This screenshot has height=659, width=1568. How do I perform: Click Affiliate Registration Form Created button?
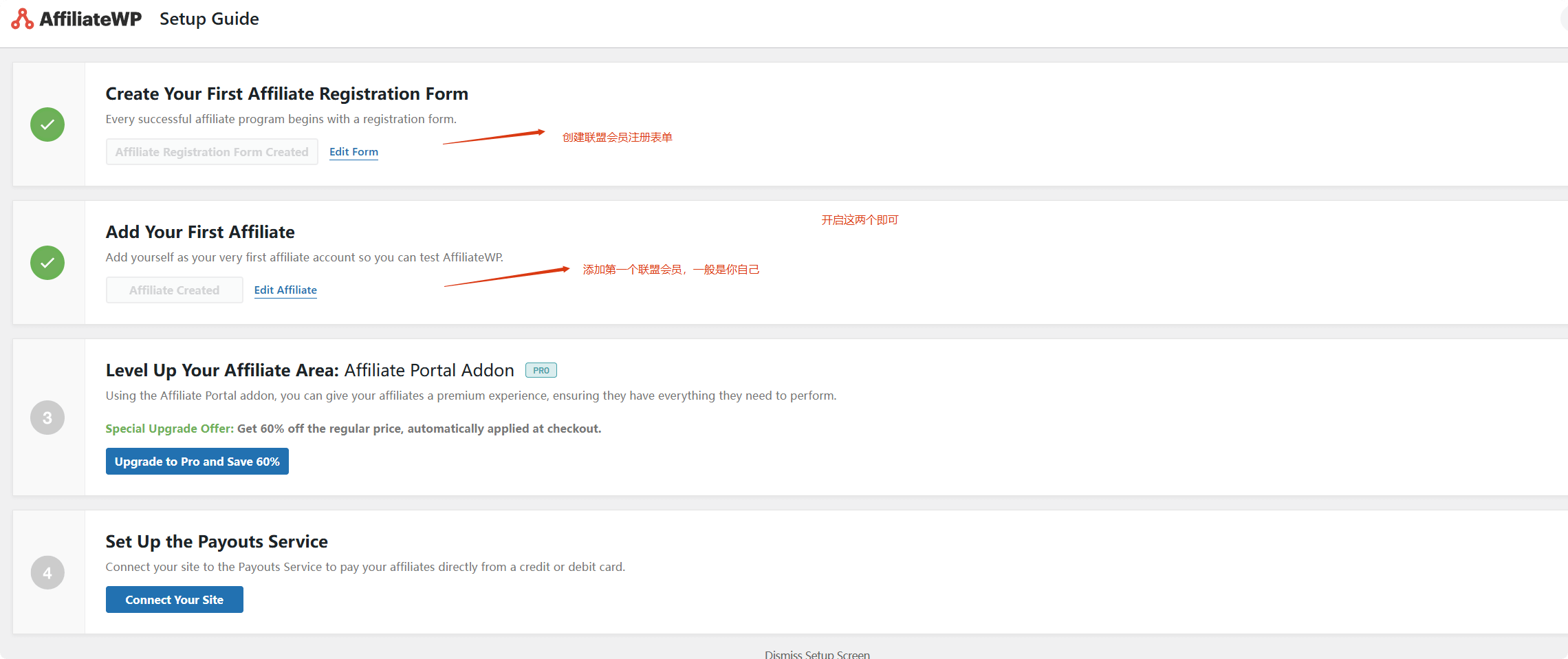212,152
